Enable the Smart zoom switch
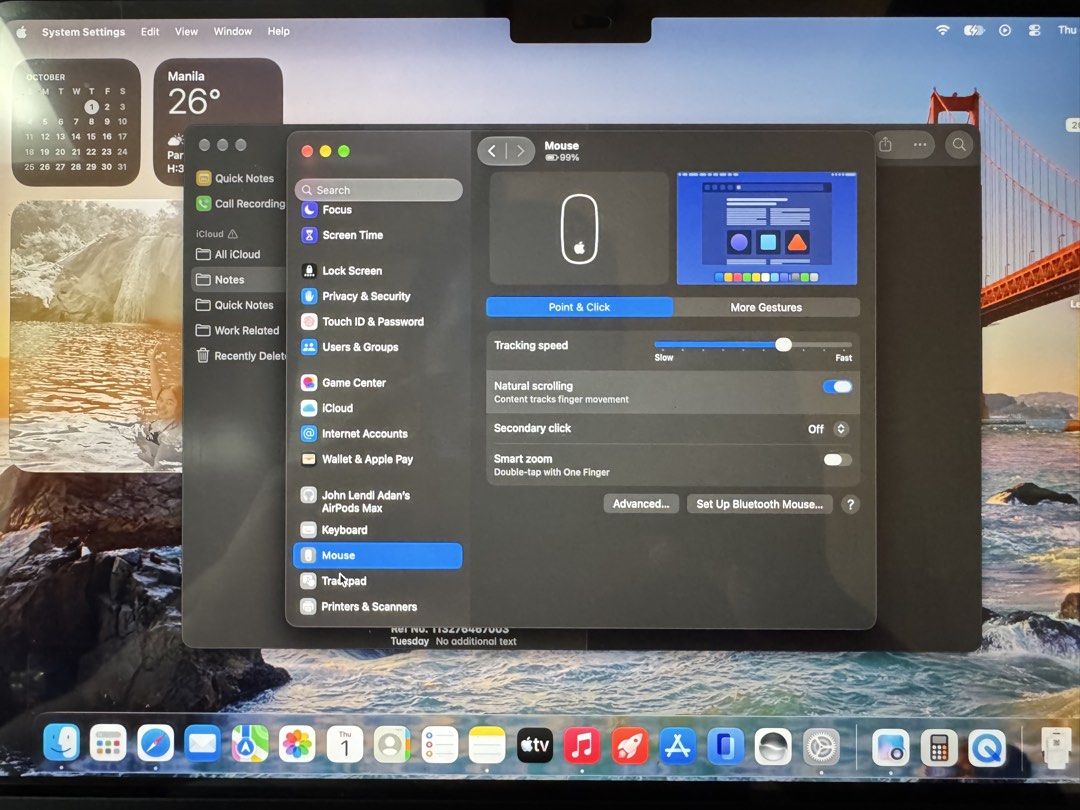Viewport: 1080px width, 810px height. (x=838, y=459)
